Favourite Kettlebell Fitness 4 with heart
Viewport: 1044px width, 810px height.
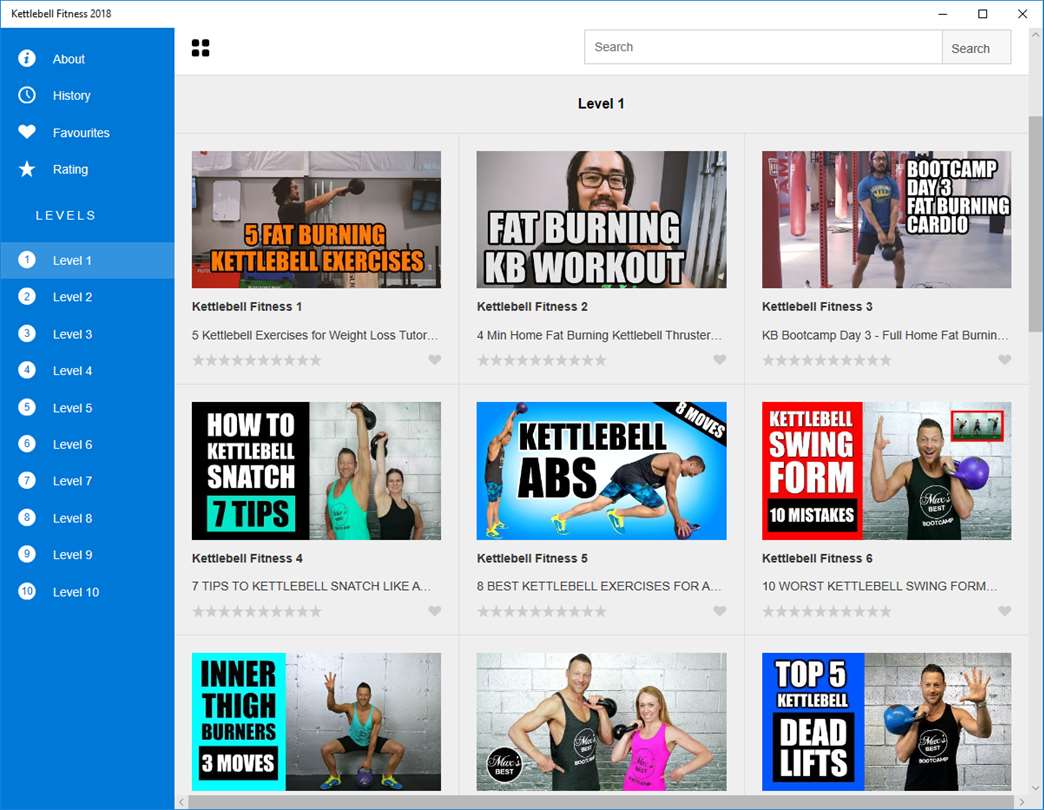tap(435, 610)
